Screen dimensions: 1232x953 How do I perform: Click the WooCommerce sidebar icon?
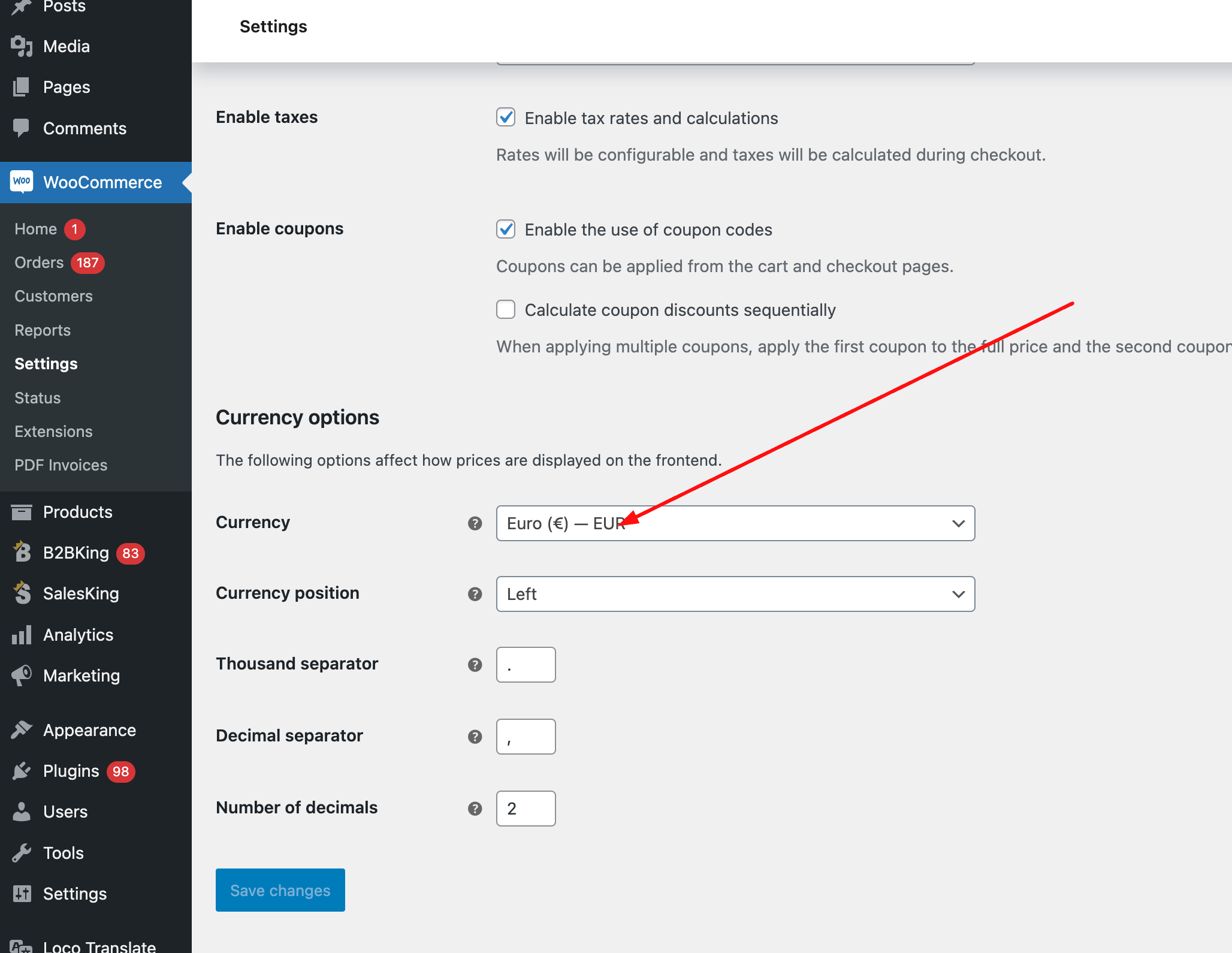22,182
